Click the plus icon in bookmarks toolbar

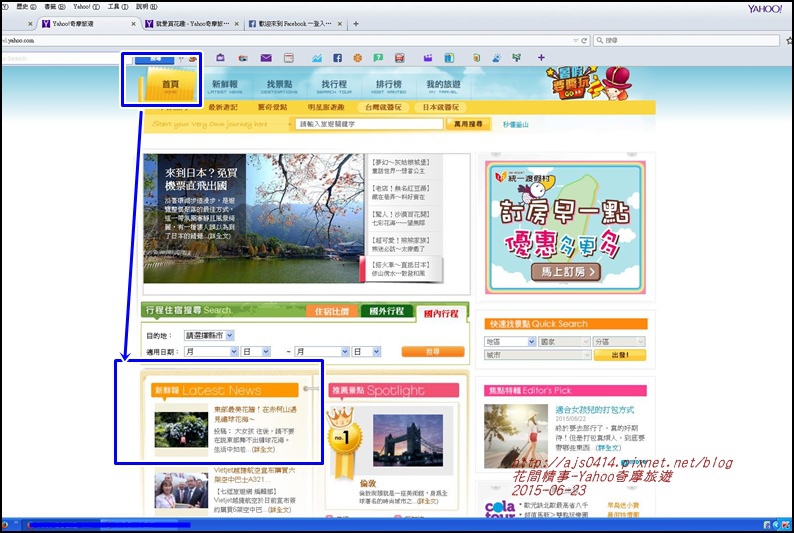541,58
